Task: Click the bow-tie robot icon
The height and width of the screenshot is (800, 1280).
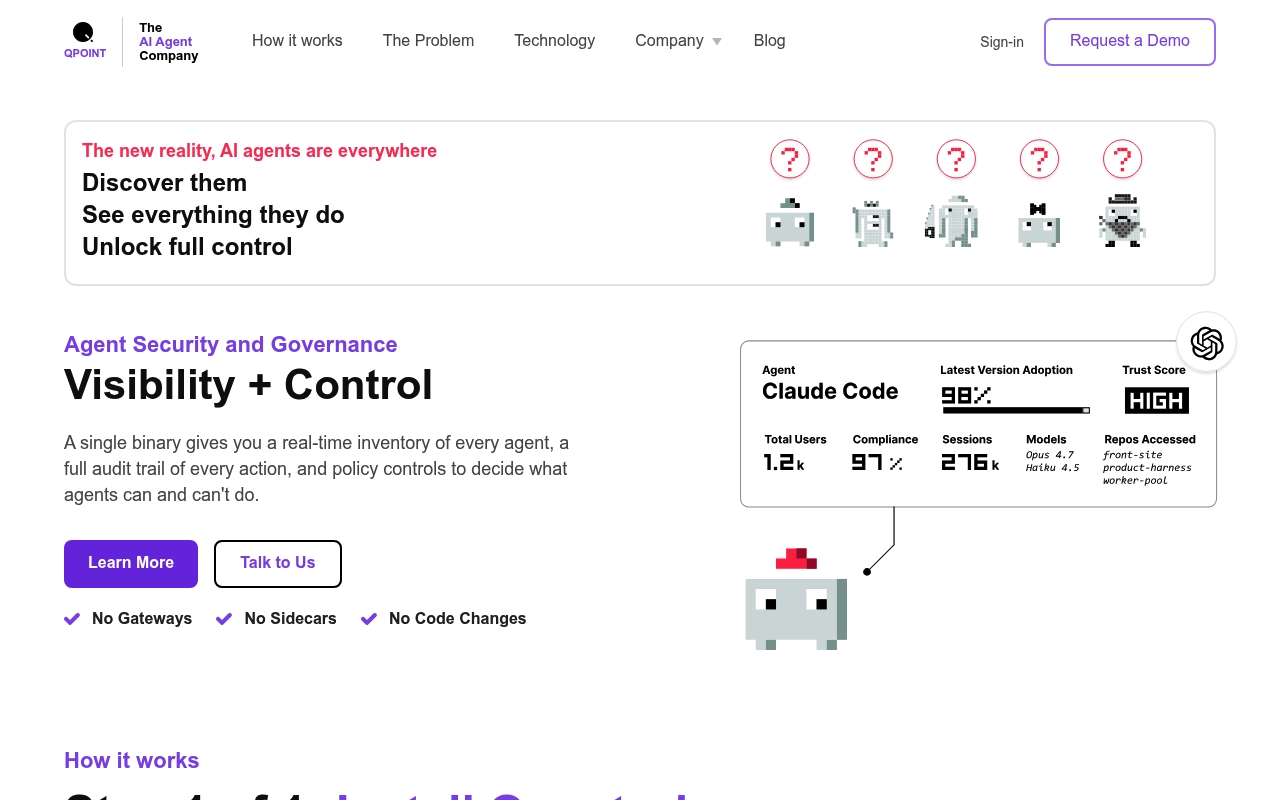Action: pos(1038,224)
